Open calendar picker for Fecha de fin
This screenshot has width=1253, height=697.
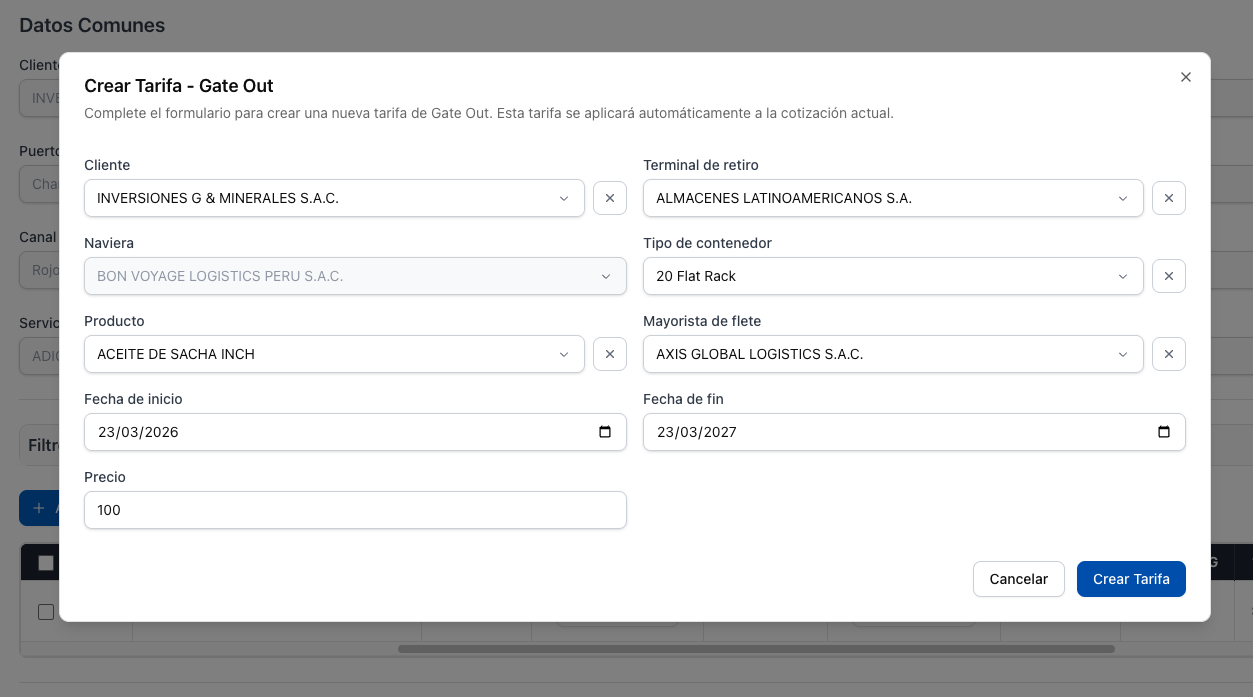click(1164, 432)
